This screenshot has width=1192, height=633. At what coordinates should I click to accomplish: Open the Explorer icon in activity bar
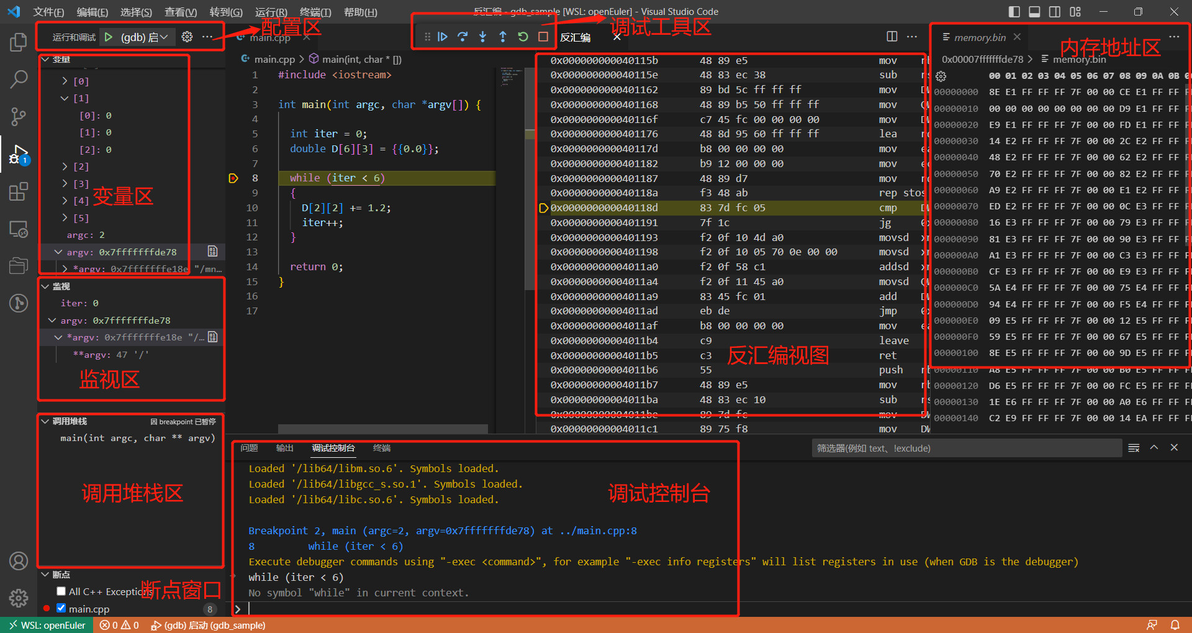18,42
